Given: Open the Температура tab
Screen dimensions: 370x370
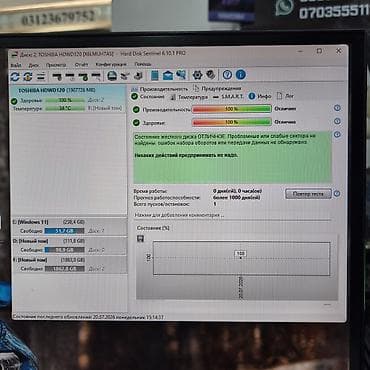Looking at the screenshot, I should pos(189,97).
